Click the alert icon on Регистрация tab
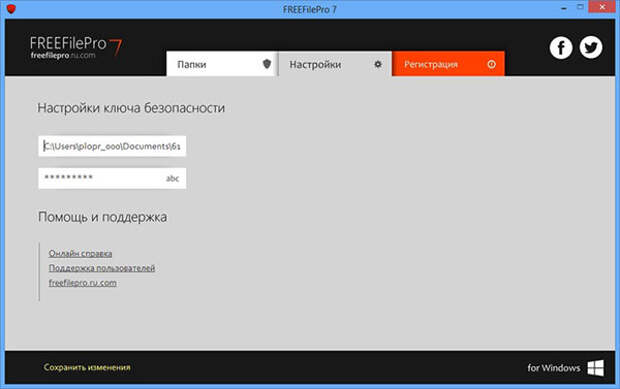The image size is (620, 389). click(x=491, y=64)
